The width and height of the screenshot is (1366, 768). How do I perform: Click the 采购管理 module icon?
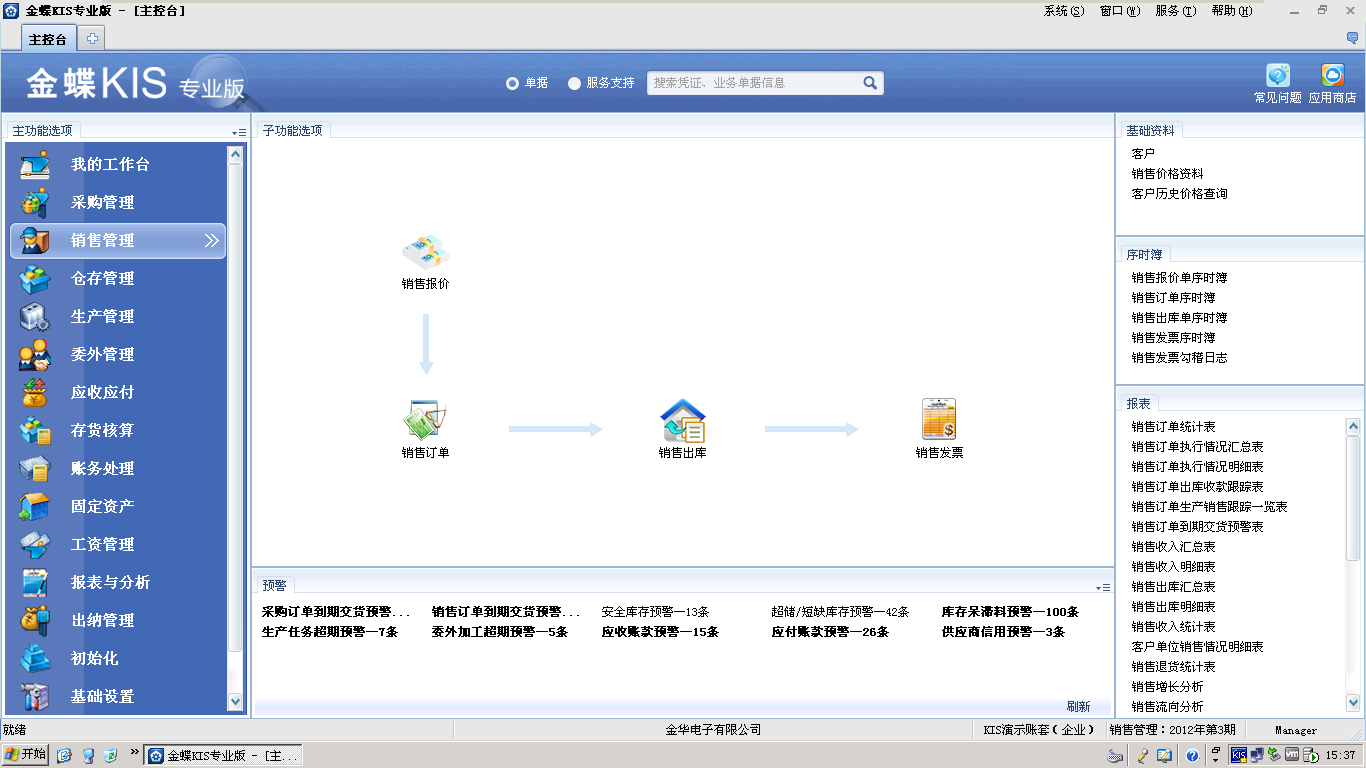point(35,202)
